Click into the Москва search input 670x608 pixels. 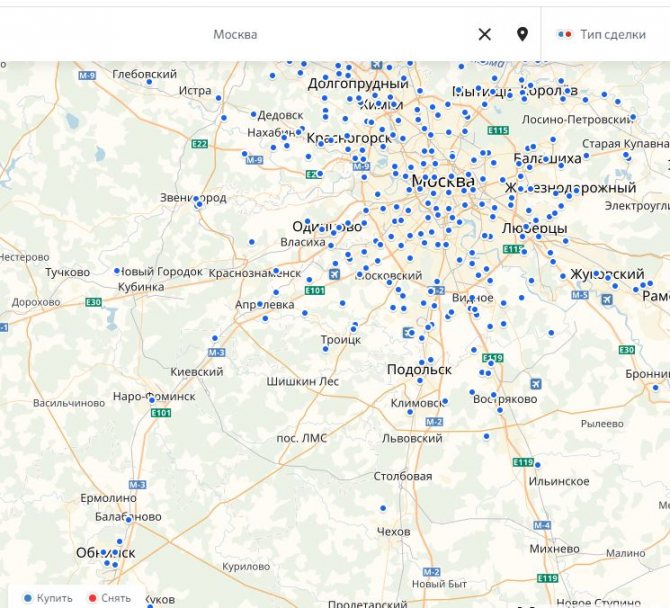tap(235, 34)
